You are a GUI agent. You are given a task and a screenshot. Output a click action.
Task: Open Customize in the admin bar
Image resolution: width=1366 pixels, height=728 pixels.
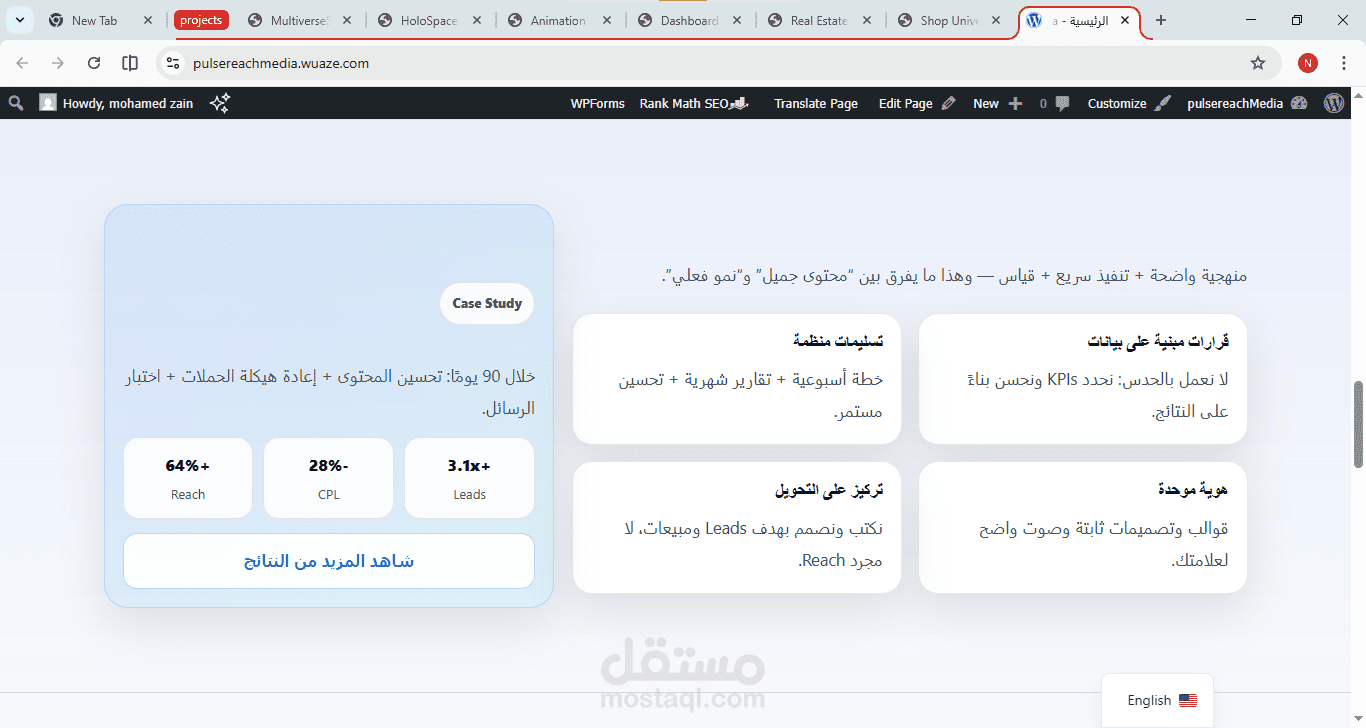[x=1128, y=103]
